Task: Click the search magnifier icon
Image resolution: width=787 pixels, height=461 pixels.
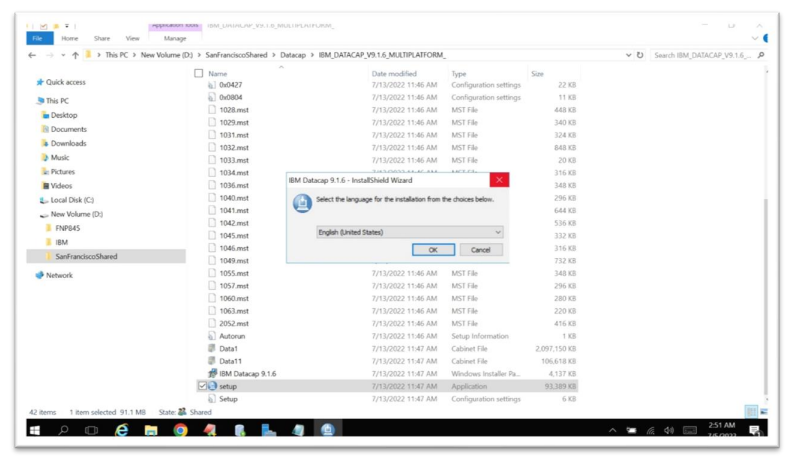Action: [x=761, y=55]
